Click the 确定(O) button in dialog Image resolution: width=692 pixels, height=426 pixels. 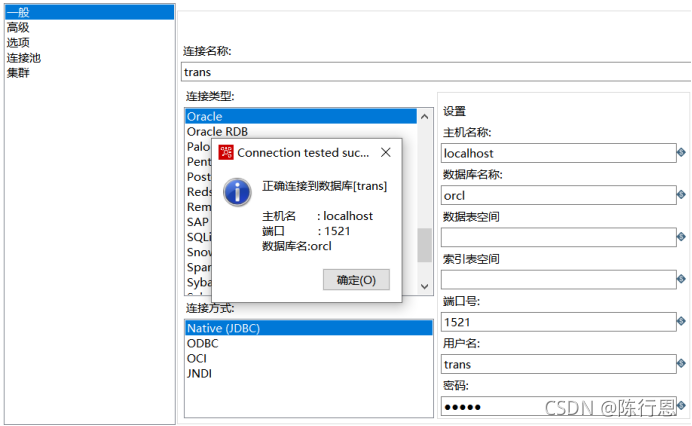[356, 280]
